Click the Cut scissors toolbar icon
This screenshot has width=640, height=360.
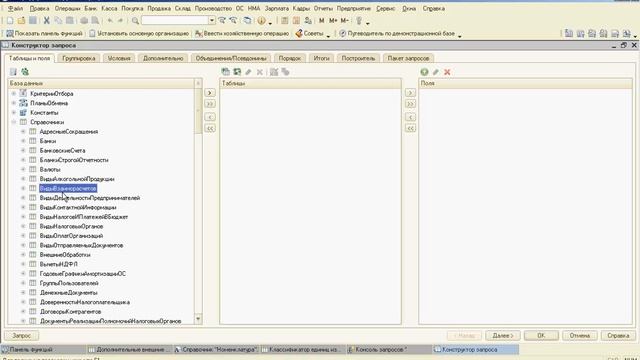(47, 20)
